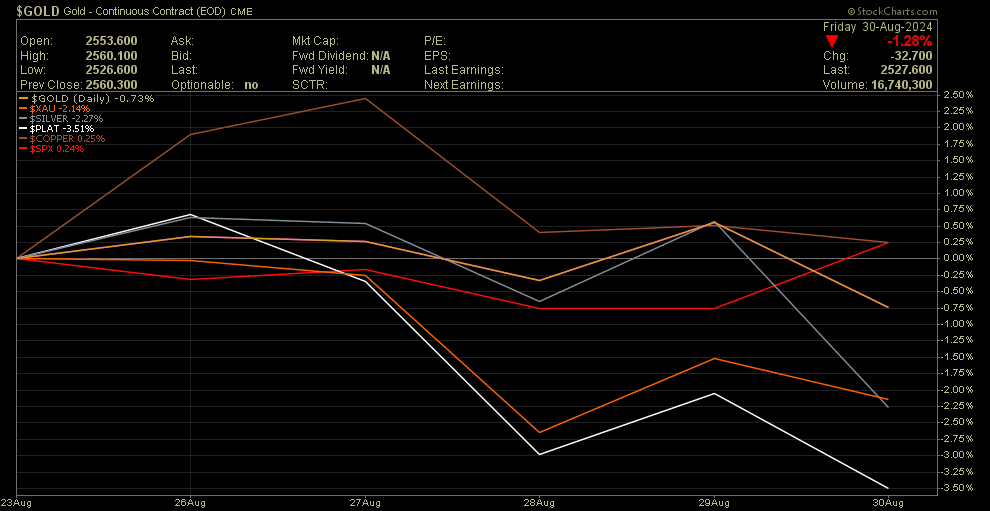Click the Chg value -32.700
This screenshot has height=511, width=990.
click(910, 56)
